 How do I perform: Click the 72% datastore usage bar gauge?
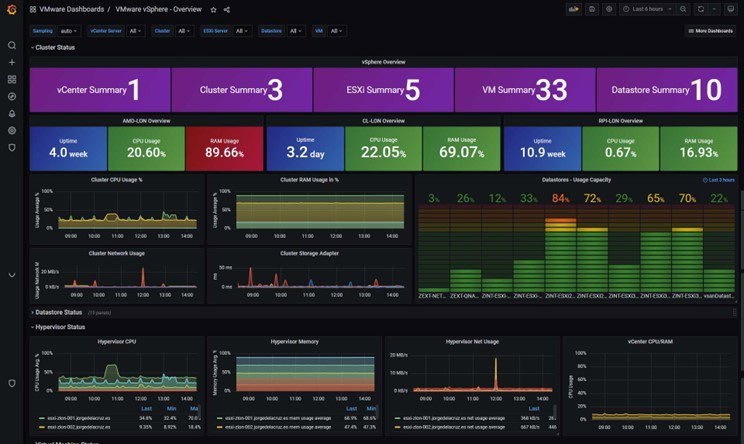592,247
